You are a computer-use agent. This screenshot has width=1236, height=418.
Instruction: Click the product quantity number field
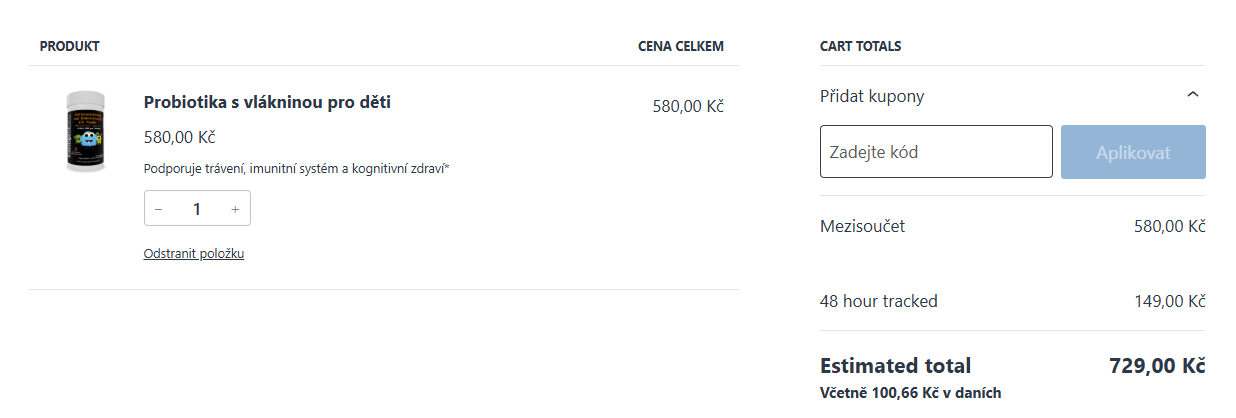point(197,209)
